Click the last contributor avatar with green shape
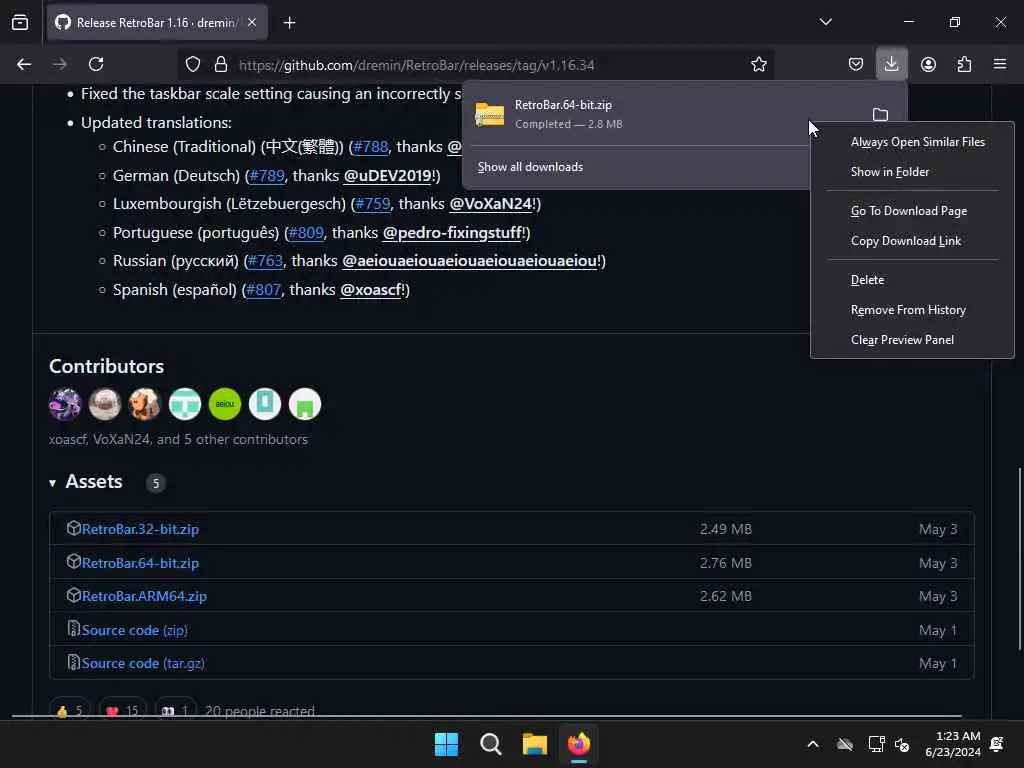The height and width of the screenshot is (768, 1024). click(x=305, y=404)
